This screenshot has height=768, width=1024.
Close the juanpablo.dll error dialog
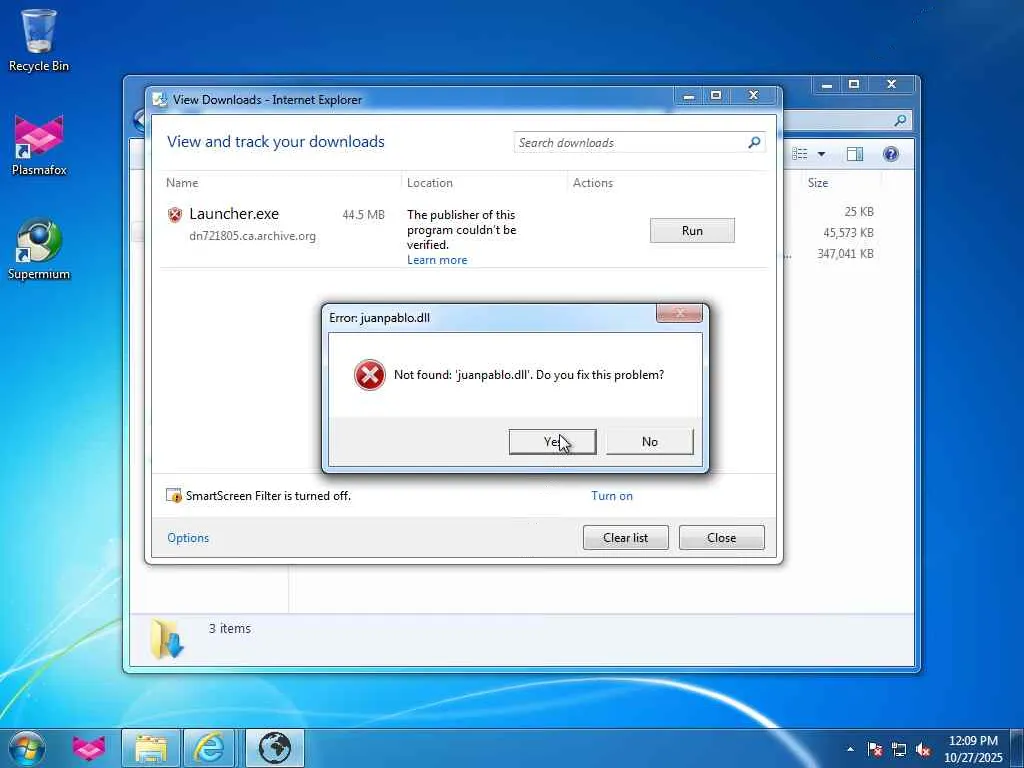click(679, 314)
